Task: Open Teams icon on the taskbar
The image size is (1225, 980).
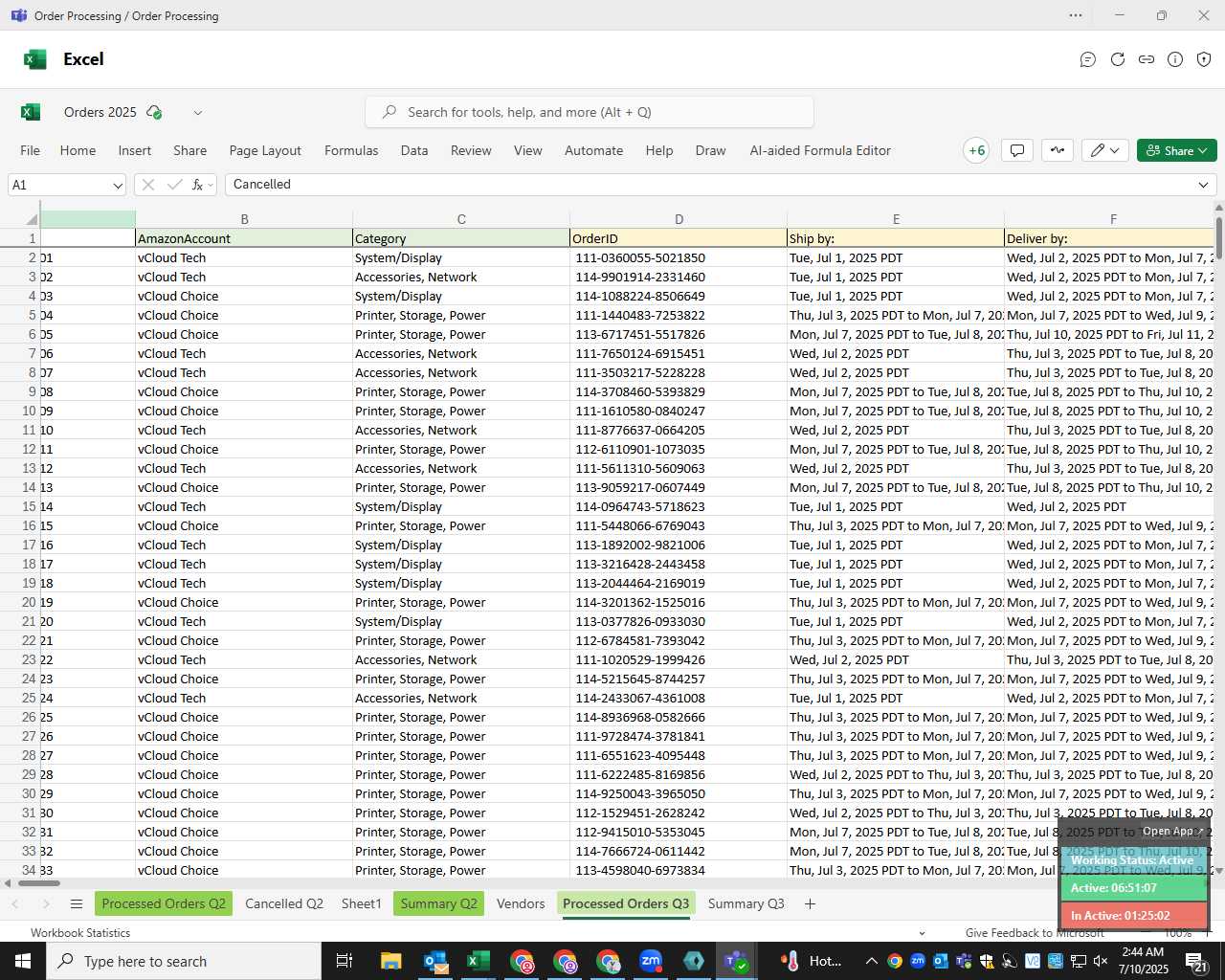Action: 737,961
